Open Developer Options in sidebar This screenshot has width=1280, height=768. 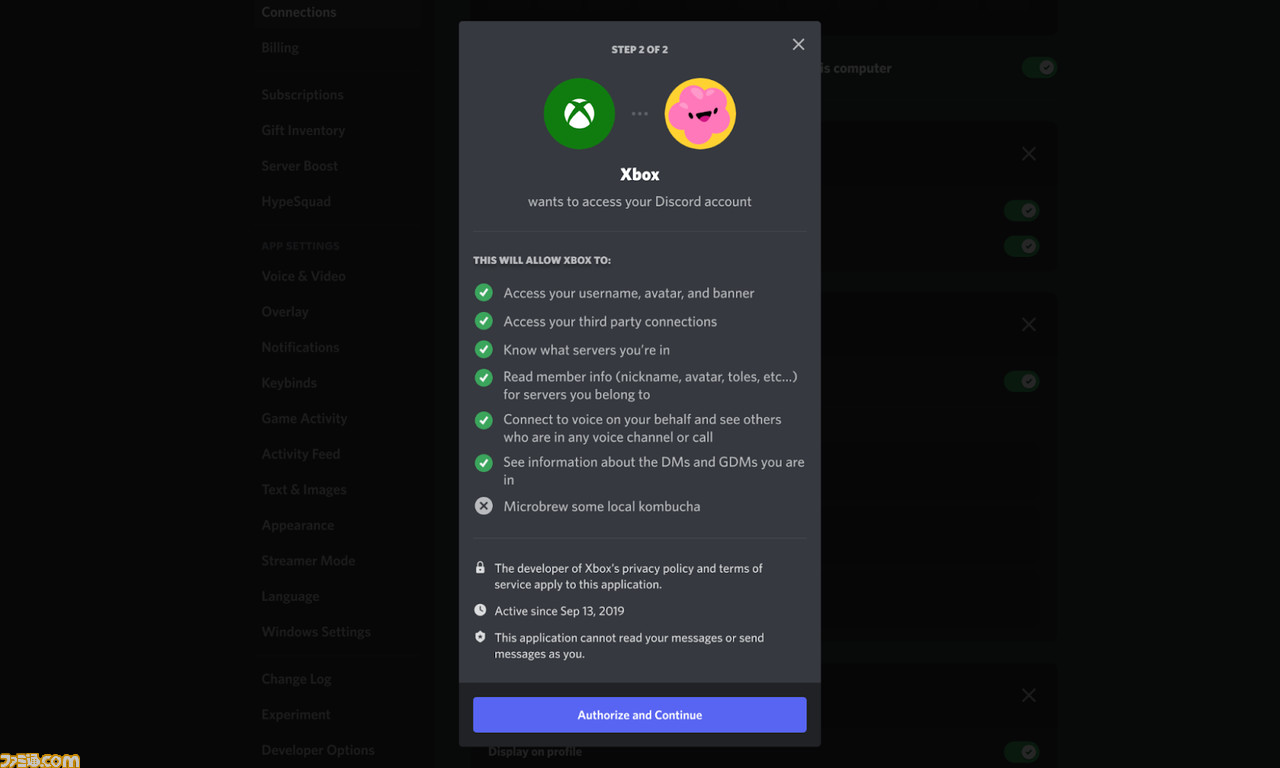click(318, 750)
